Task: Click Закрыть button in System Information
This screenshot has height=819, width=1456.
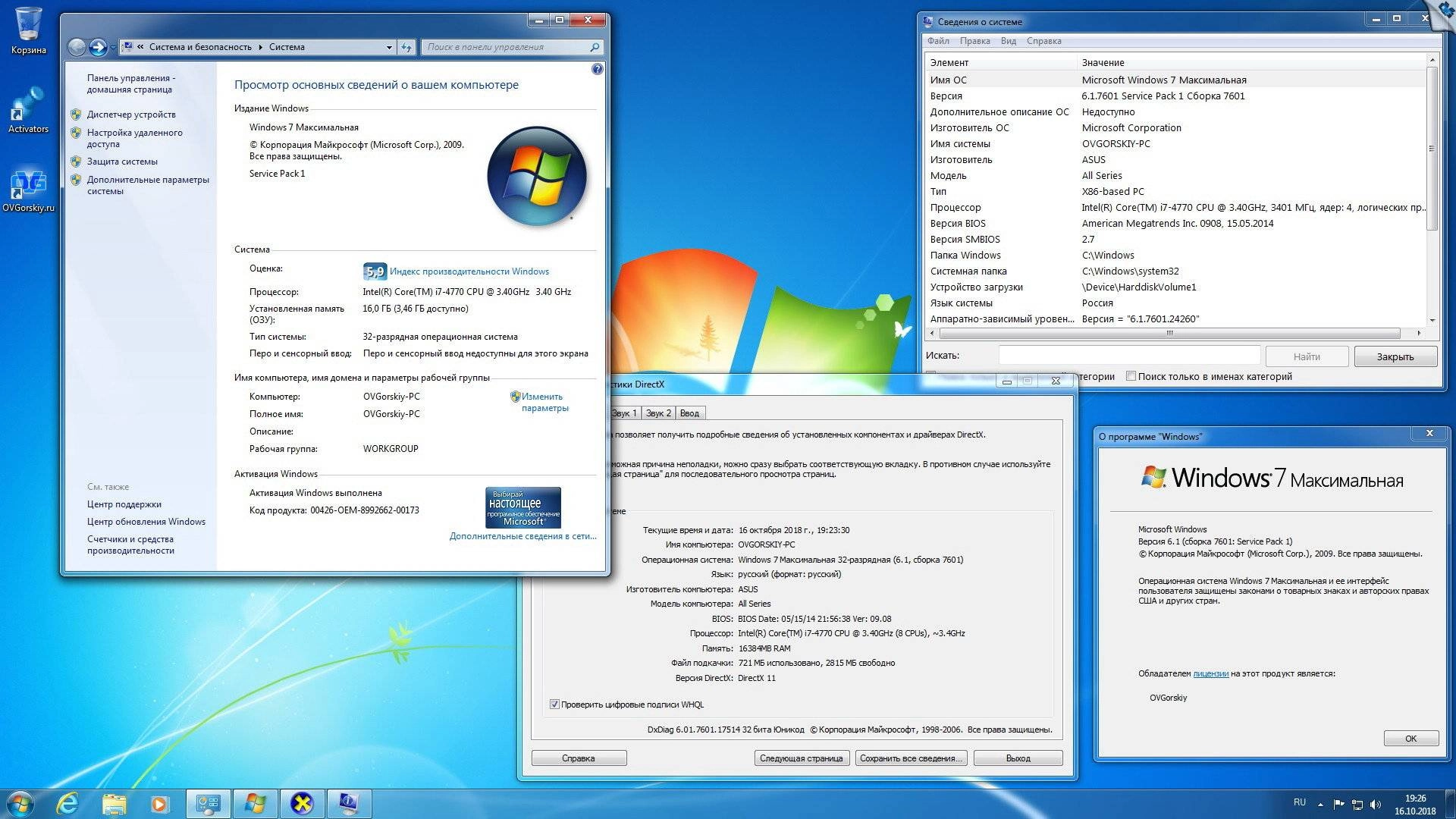Action: coord(1395,356)
